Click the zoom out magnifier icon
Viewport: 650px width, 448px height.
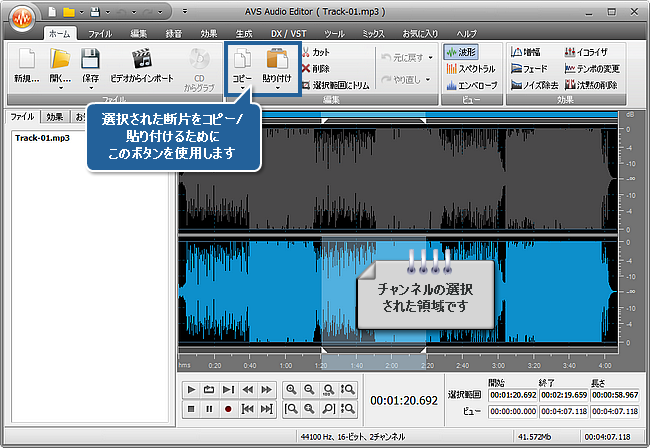coord(310,390)
